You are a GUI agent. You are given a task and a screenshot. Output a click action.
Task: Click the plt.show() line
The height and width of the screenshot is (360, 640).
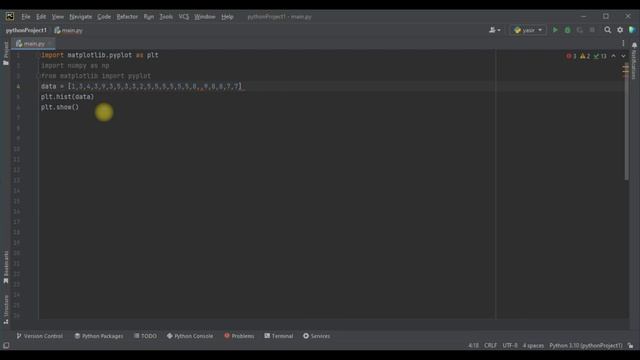60,107
